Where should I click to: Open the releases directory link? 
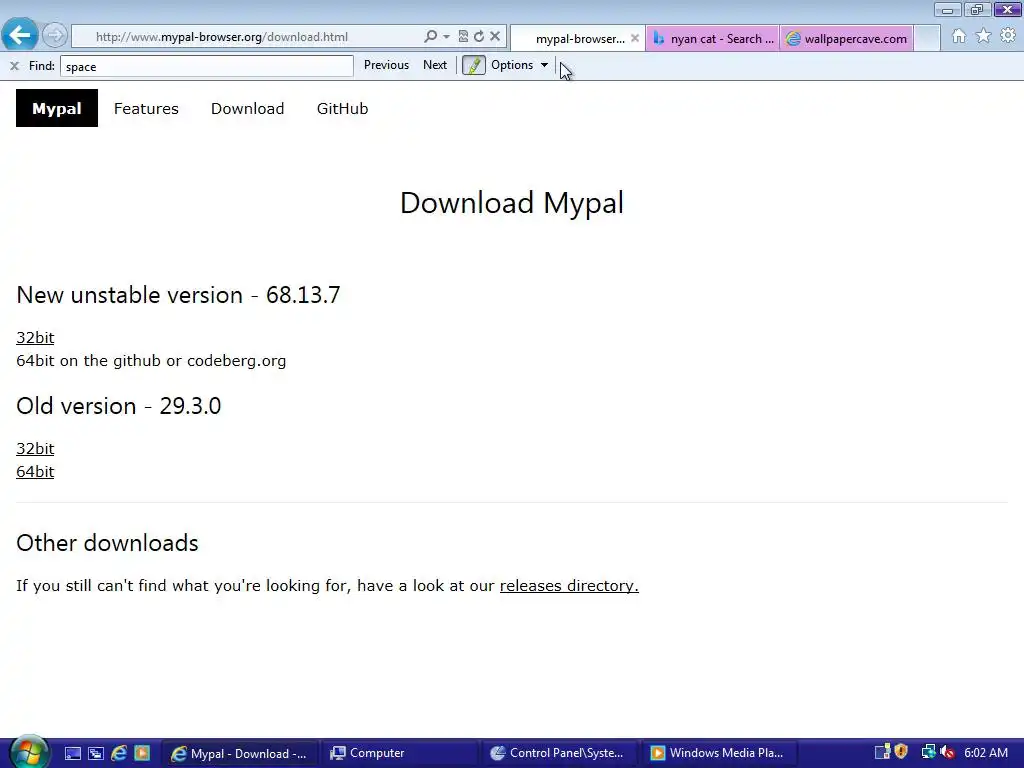click(x=569, y=586)
